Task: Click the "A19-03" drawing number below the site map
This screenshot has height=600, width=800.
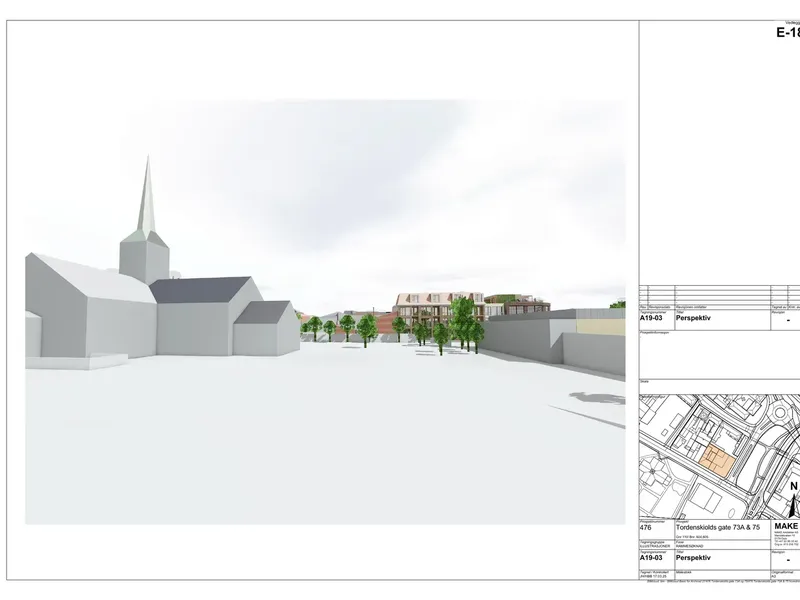Action: [651, 558]
